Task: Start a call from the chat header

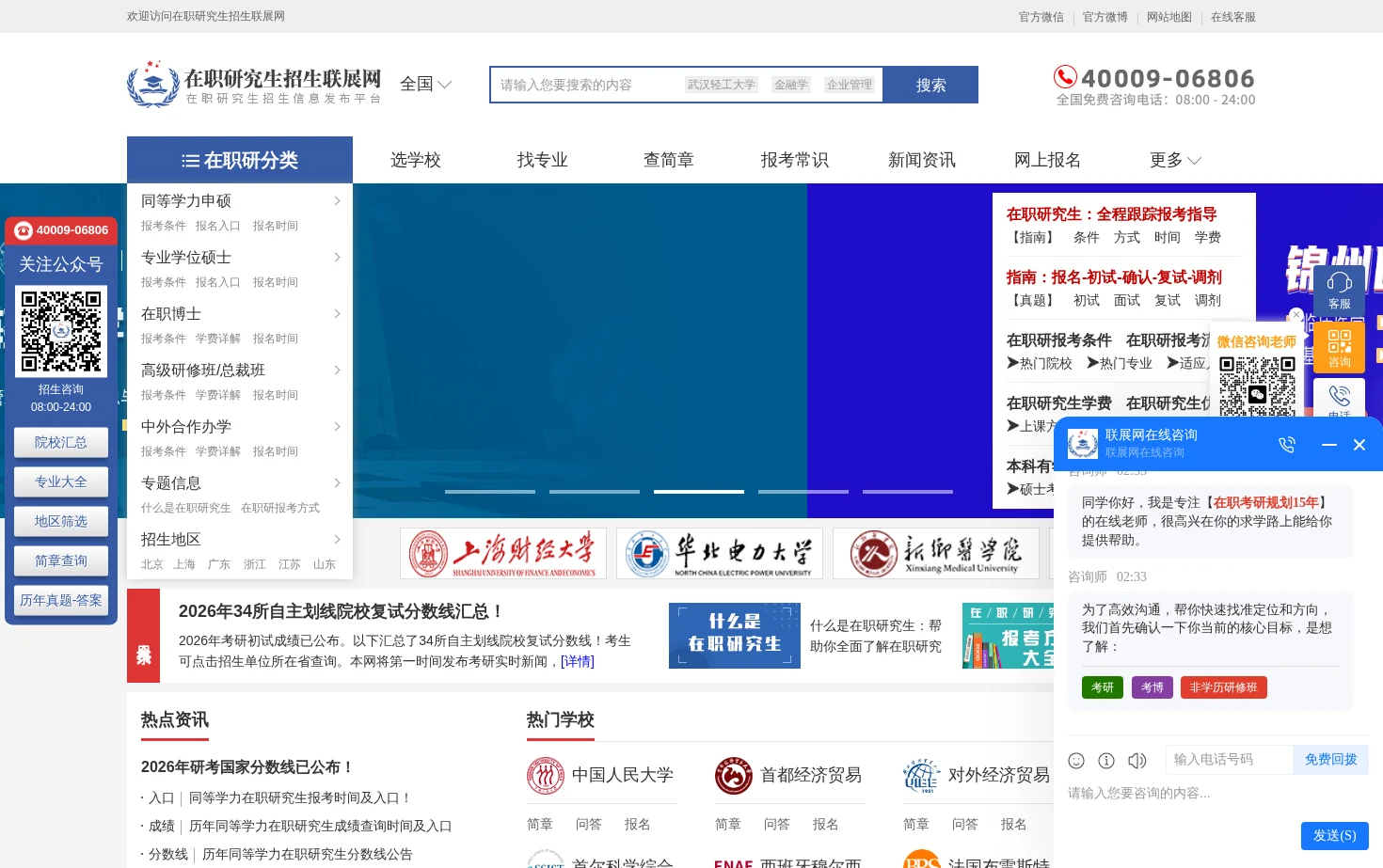Action: click(1287, 445)
